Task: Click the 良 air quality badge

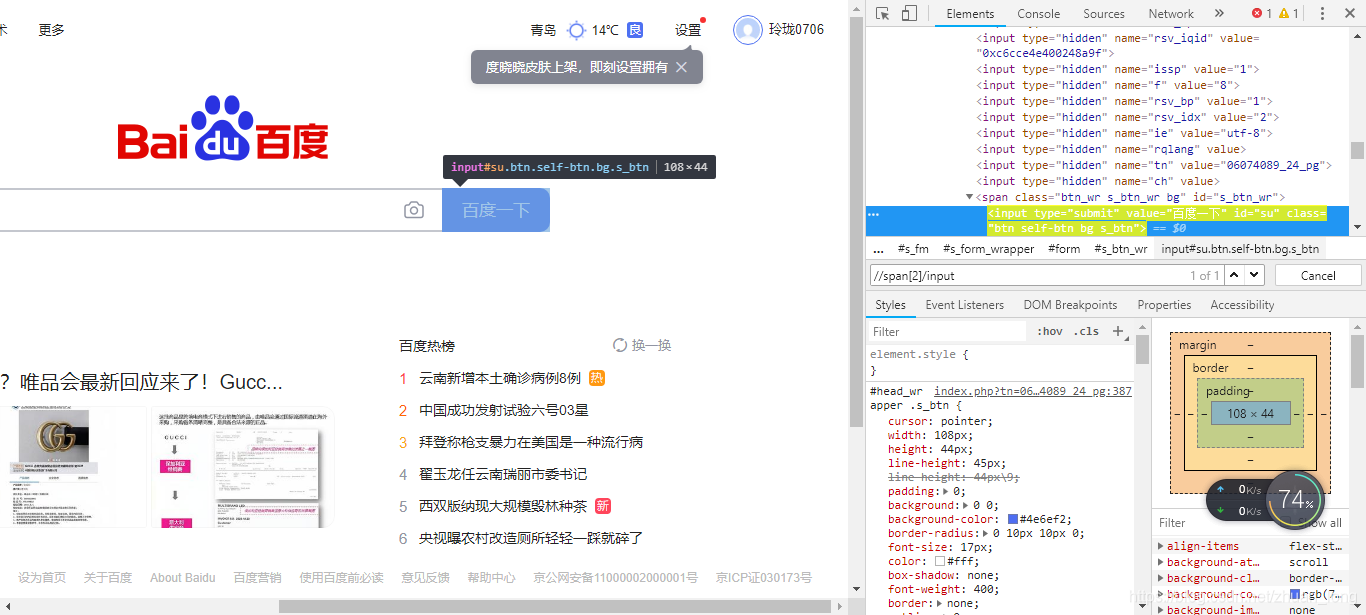Action: pos(635,30)
